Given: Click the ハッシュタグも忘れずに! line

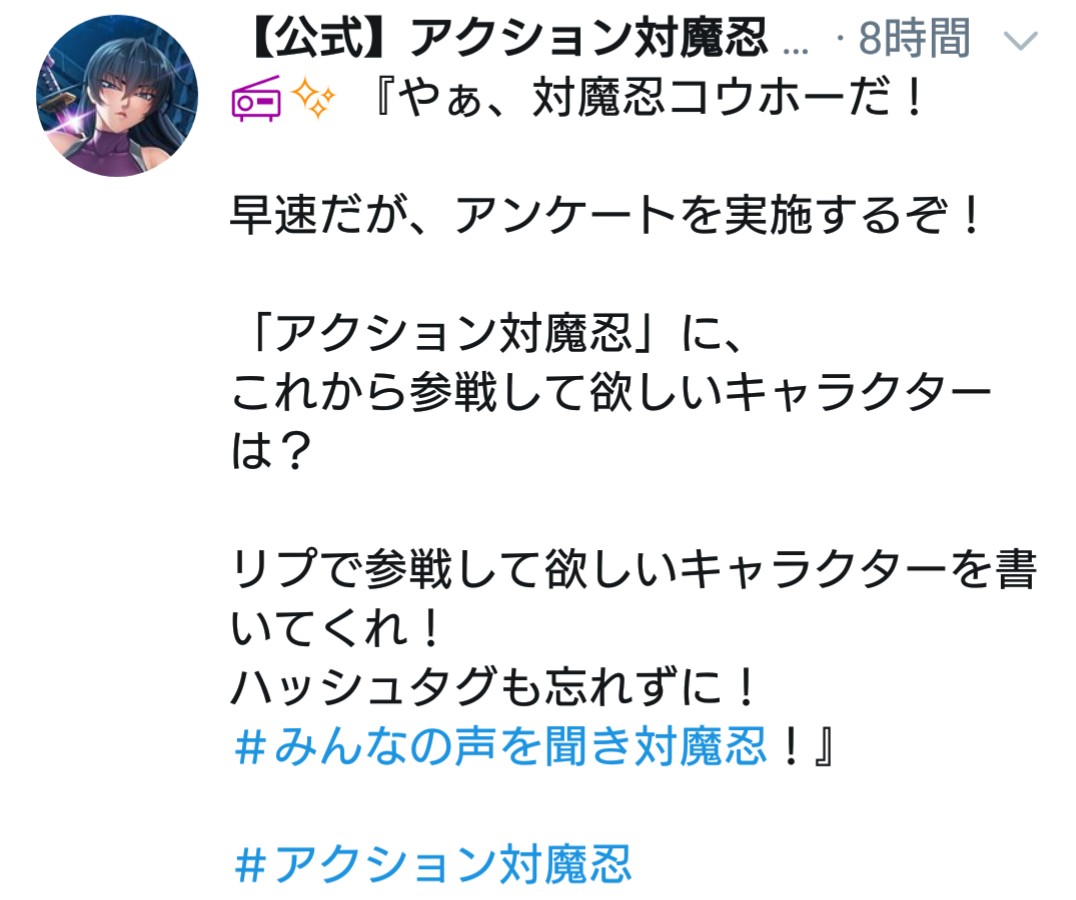Looking at the screenshot, I should pyautogui.click(x=493, y=687).
